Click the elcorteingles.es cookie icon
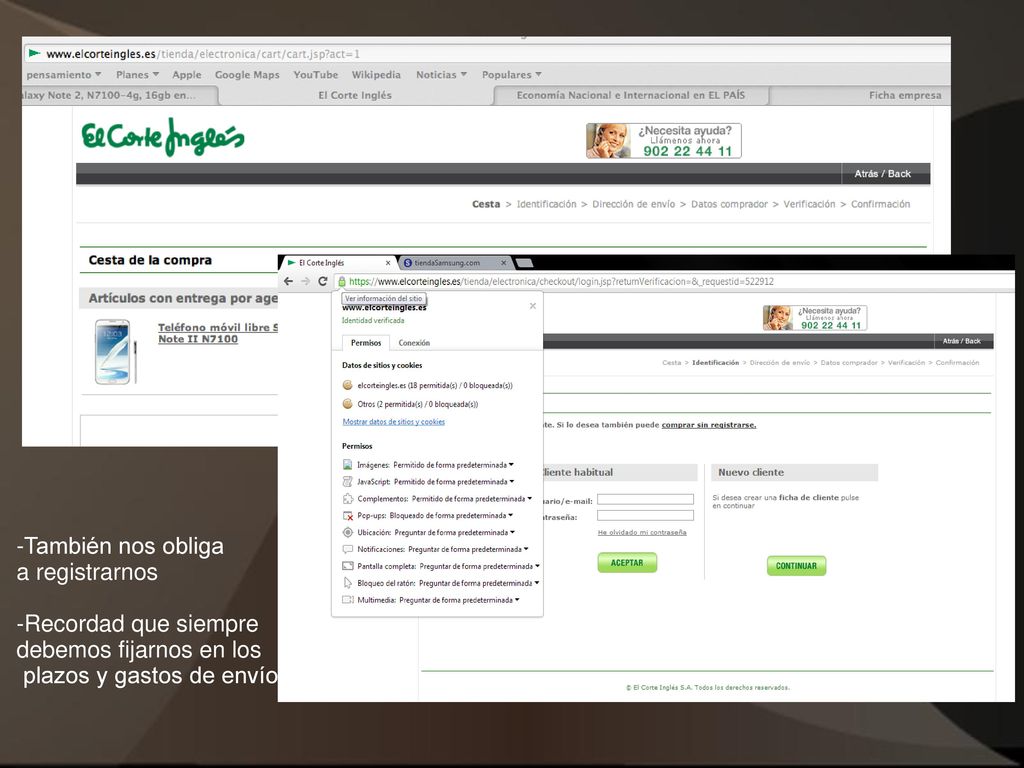Screen dimensions: 1024x768 pos(347,385)
